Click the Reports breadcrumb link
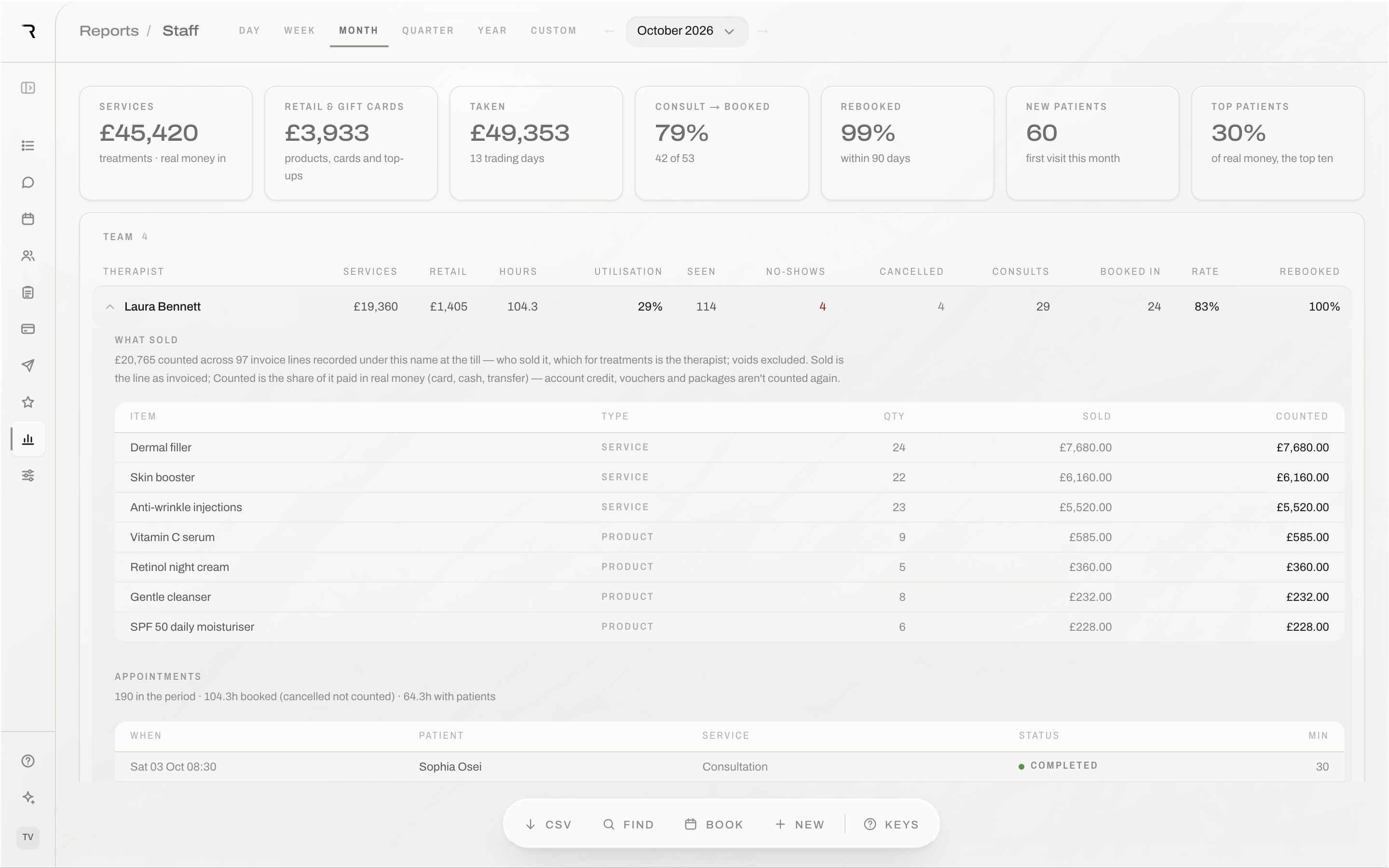 click(x=109, y=31)
